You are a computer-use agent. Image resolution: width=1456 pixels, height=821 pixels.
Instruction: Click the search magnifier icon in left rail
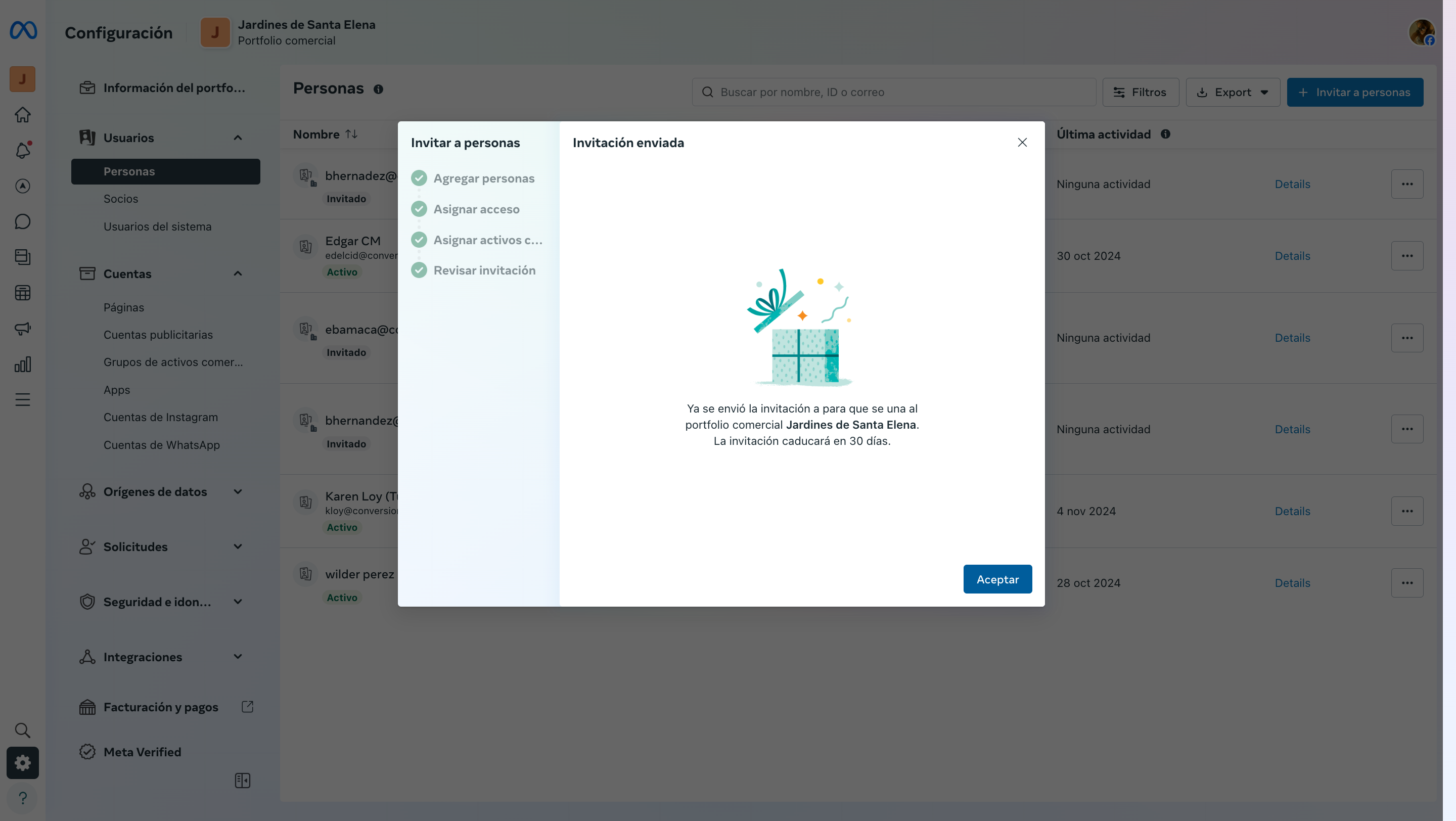23,731
